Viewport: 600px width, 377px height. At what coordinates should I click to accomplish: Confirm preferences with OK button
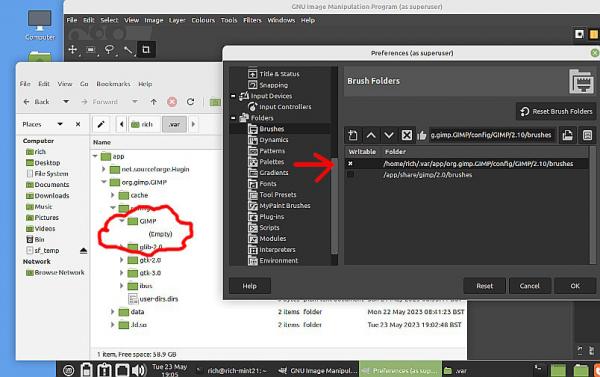(x=575, y=286)
